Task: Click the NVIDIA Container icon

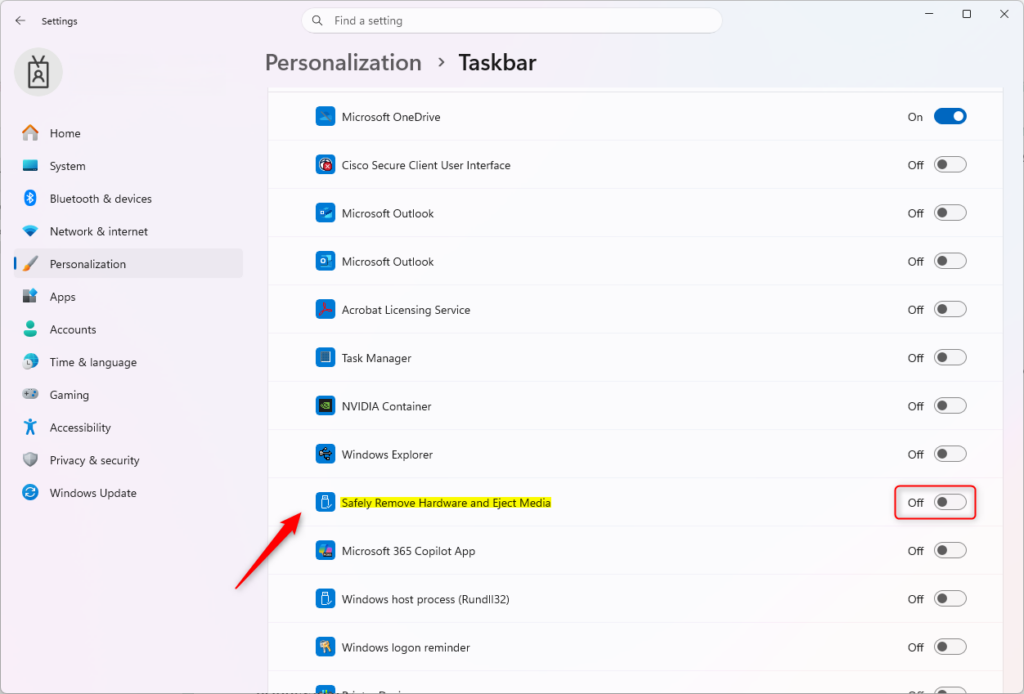Action: pyautogui.click(x=325, y=406)
